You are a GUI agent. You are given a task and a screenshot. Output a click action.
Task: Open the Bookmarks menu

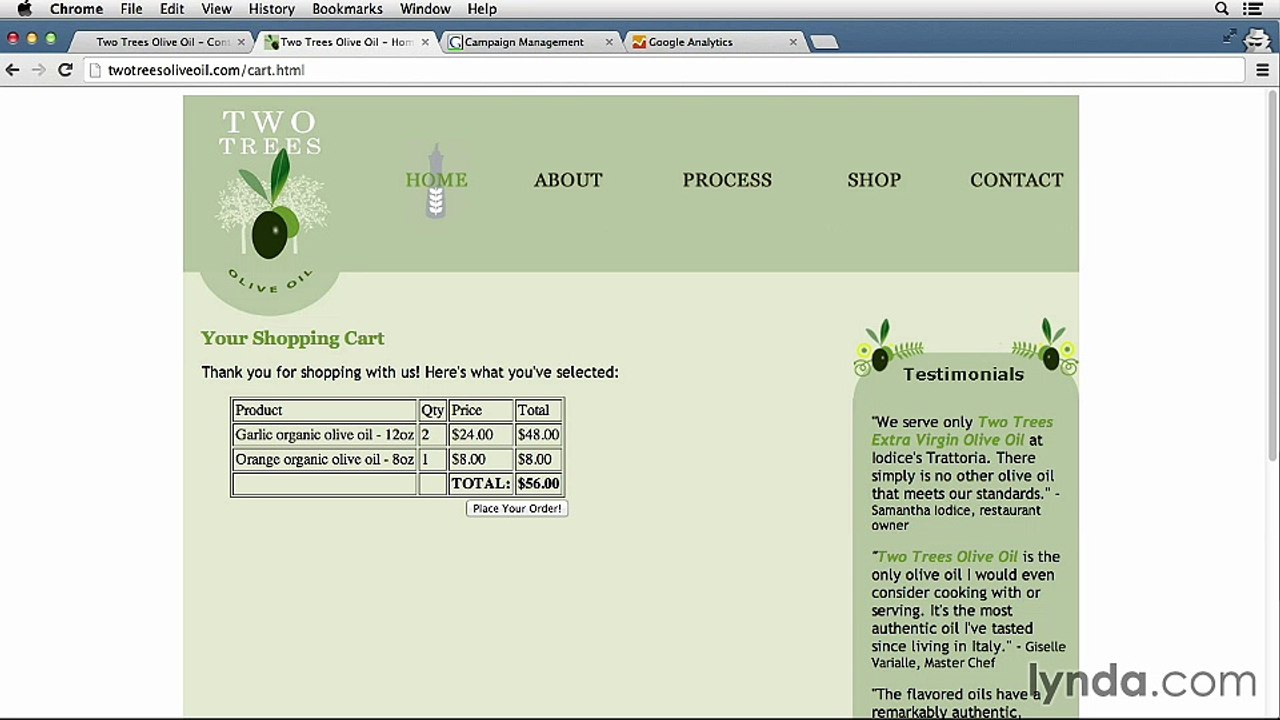point(347,9)
